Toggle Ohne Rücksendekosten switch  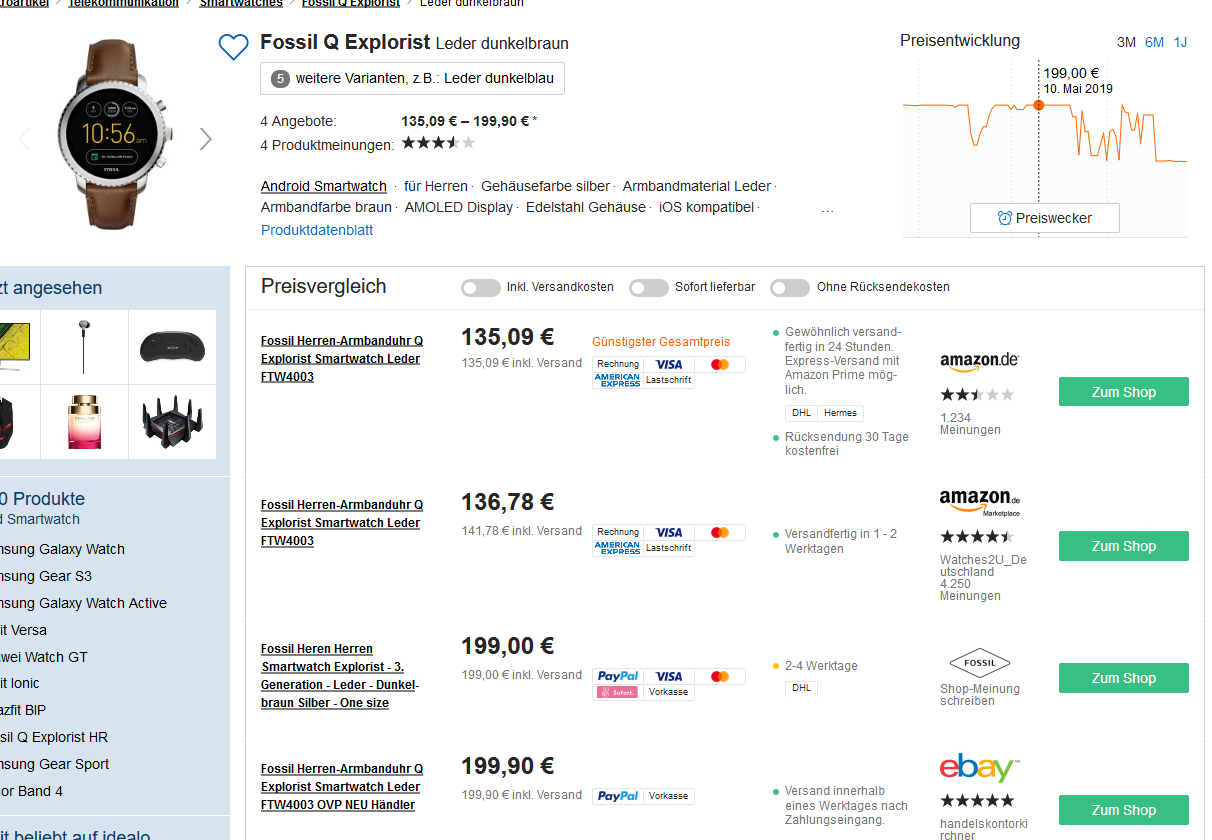[790, 288]
